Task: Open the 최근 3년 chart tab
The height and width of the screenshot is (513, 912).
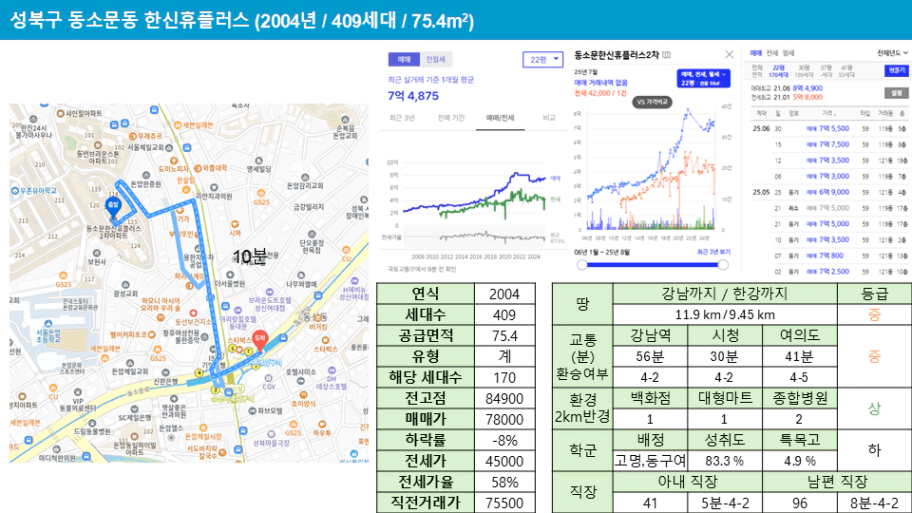Action: (x=402, y=117)
